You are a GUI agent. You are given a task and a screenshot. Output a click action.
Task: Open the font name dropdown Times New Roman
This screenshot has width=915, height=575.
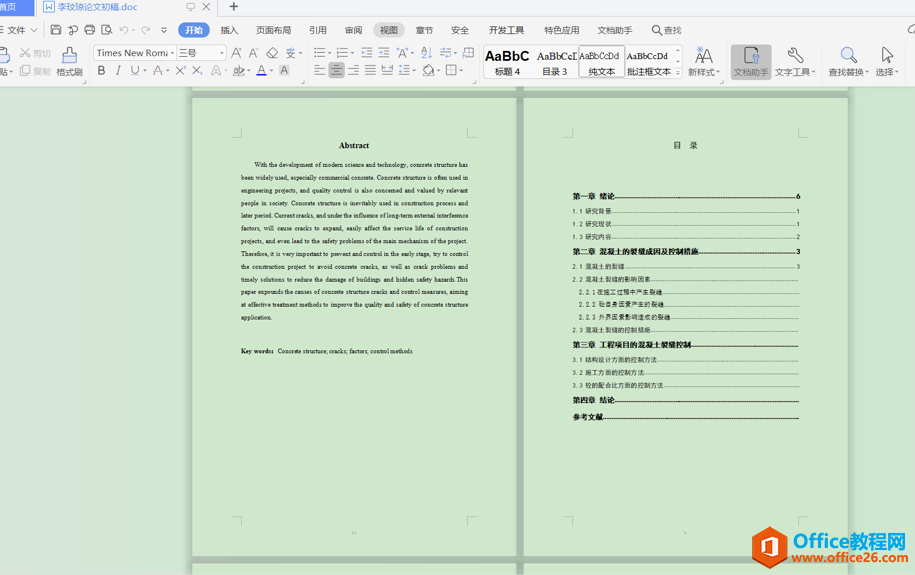coord(172,53)
